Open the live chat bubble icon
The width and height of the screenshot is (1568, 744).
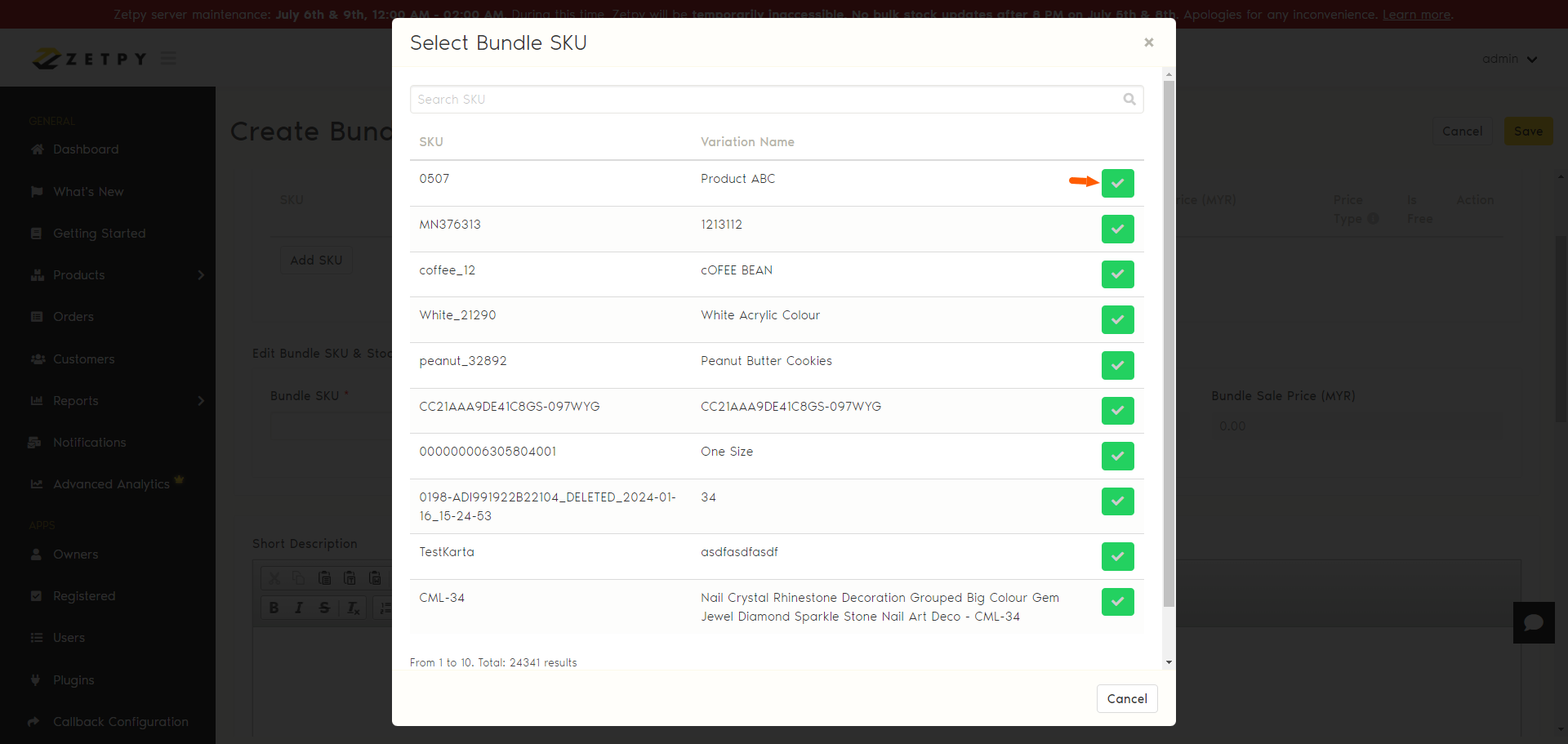[1533, 622]
